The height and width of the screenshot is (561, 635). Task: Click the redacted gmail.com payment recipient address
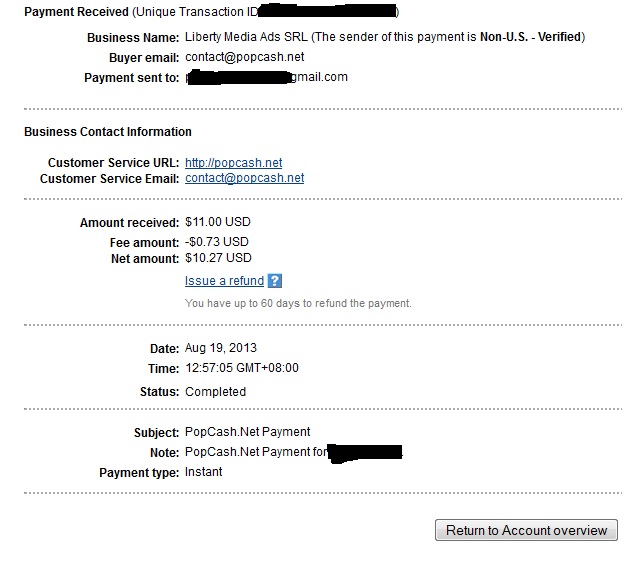point(266,77)
